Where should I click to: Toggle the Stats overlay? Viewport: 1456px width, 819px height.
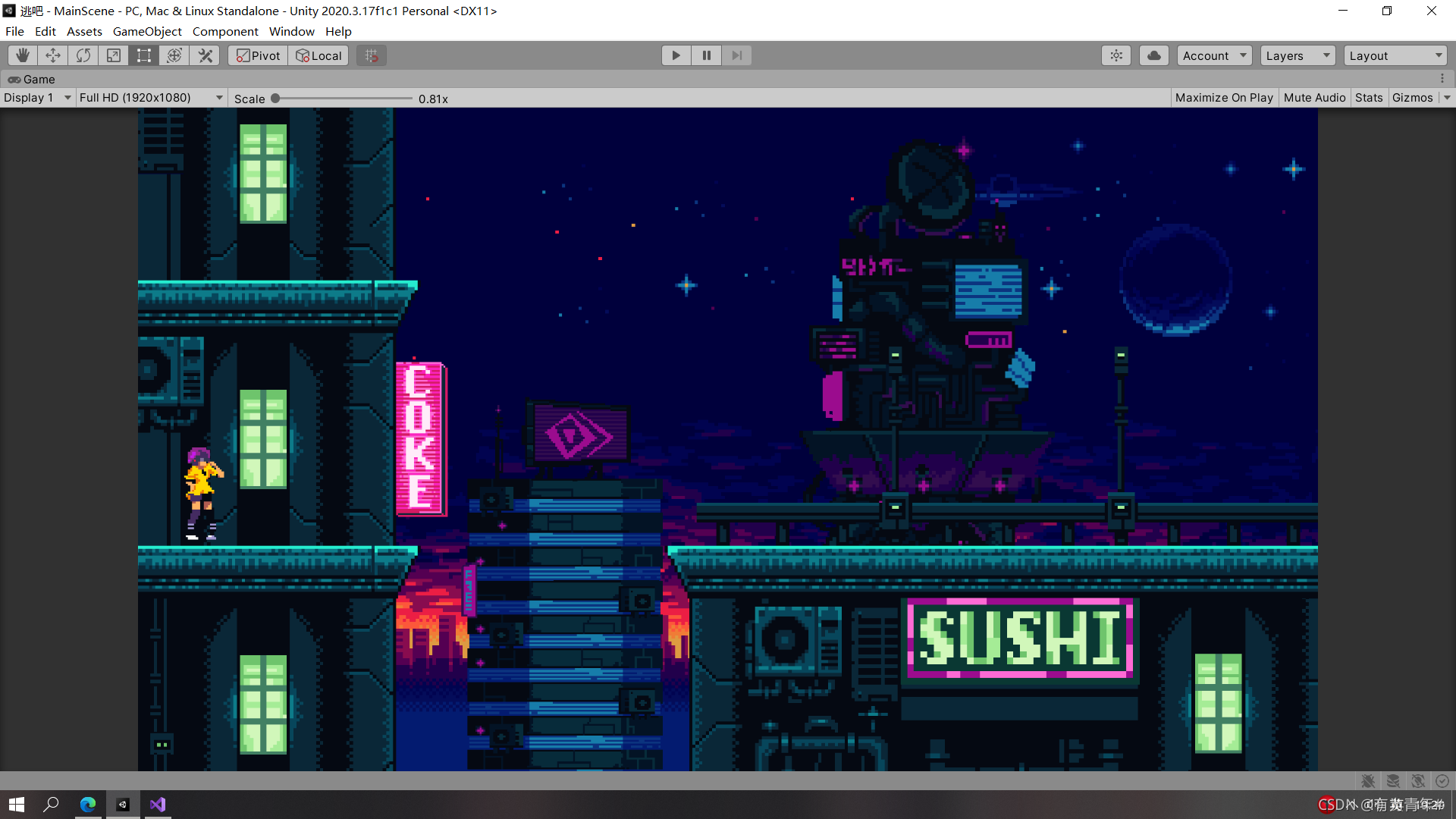pos(1368,98)
